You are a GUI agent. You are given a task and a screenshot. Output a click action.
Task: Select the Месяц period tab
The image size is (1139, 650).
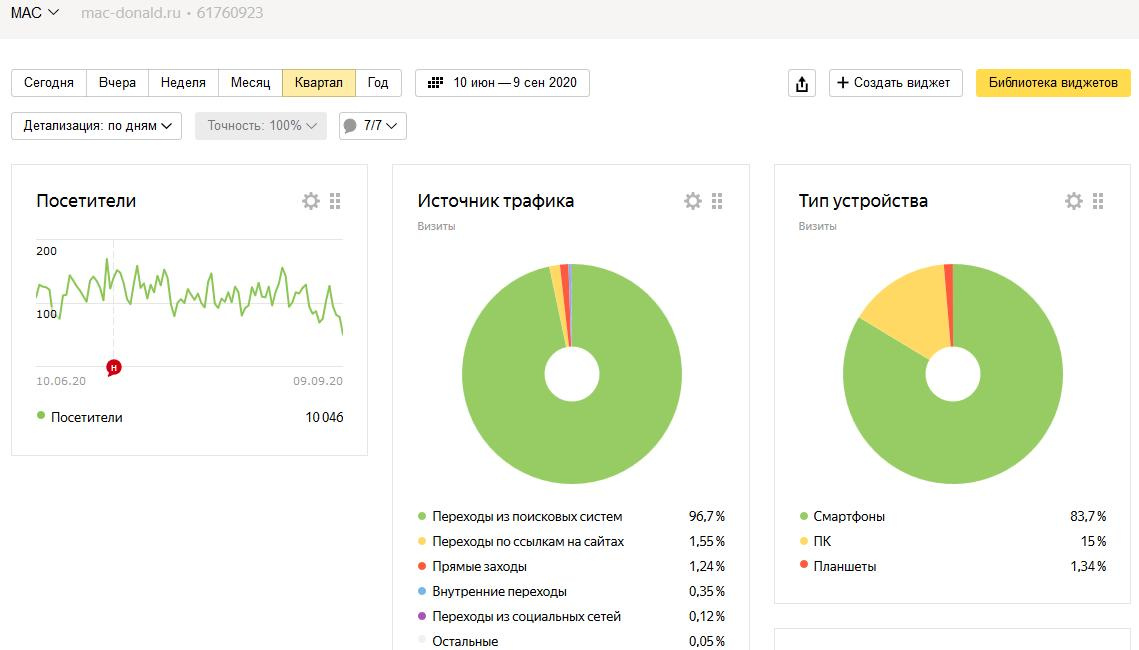(251, 83)
